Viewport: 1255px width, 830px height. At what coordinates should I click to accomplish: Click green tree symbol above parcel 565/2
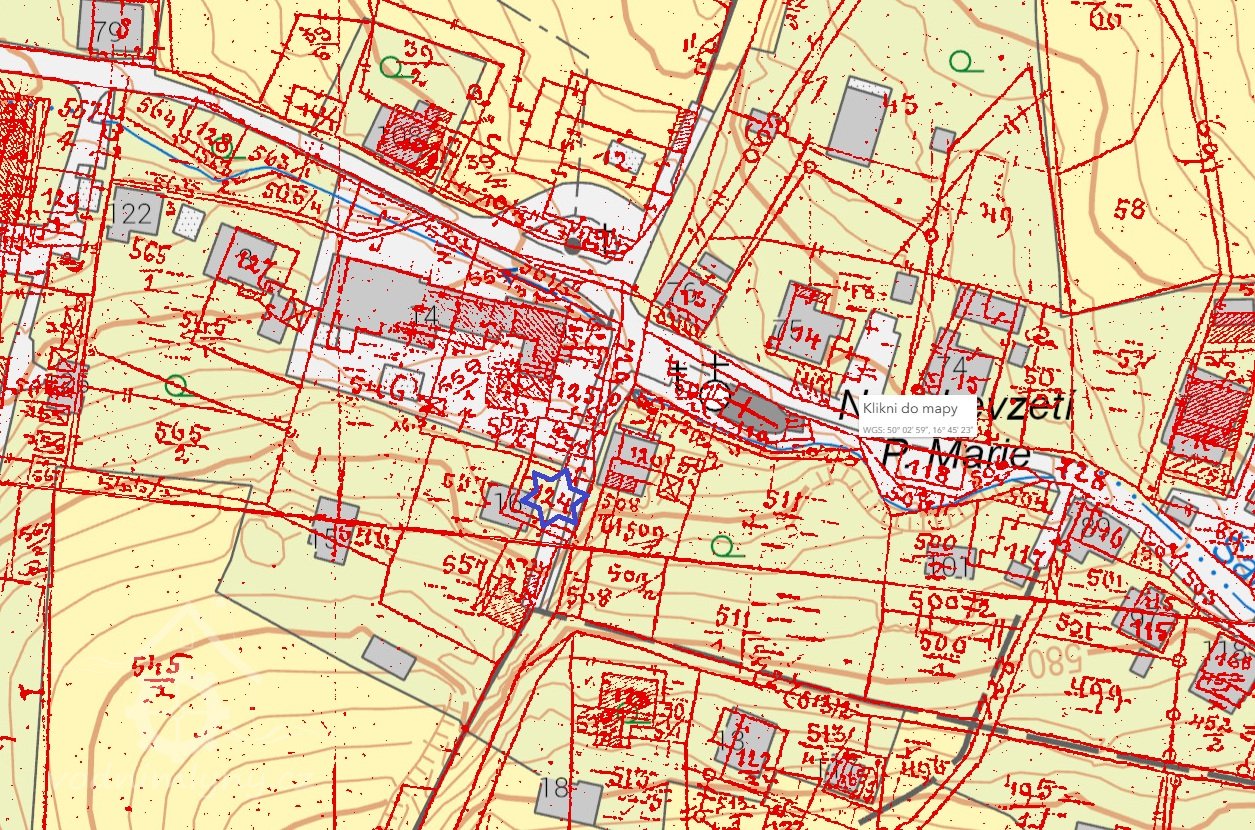tap(178, 385)
